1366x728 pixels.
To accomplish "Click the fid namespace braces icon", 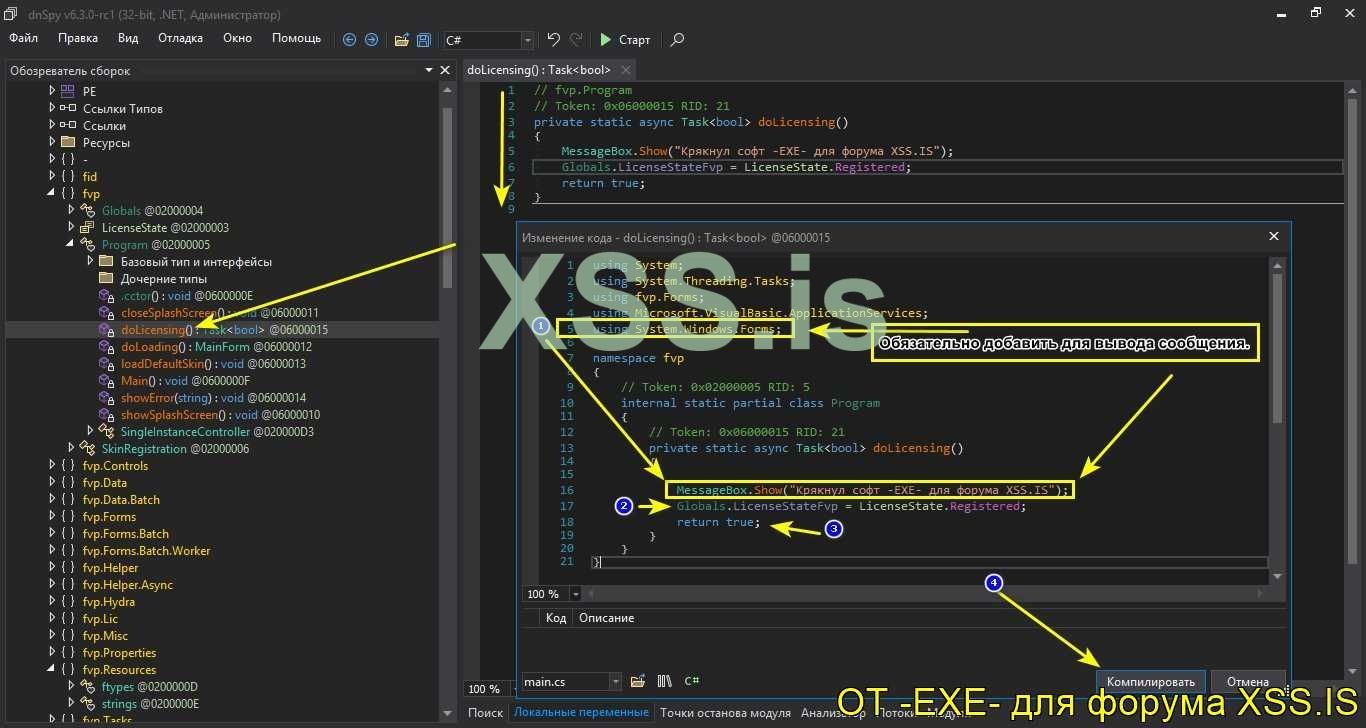I will tap(68, 176).
